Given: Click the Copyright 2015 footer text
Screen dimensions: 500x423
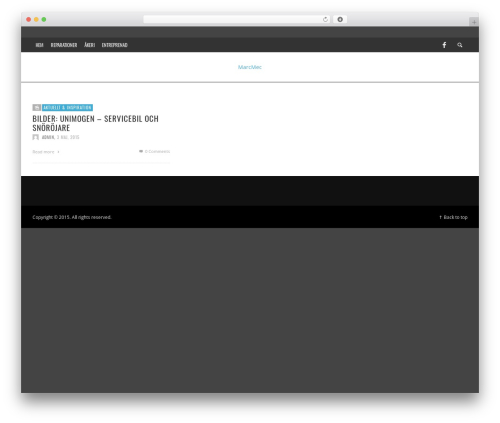Looking at the screenshot, I should point(72,217).
